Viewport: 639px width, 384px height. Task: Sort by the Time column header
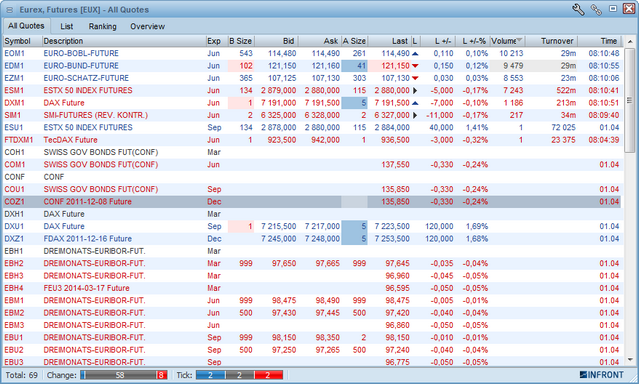tap(599, 41)
